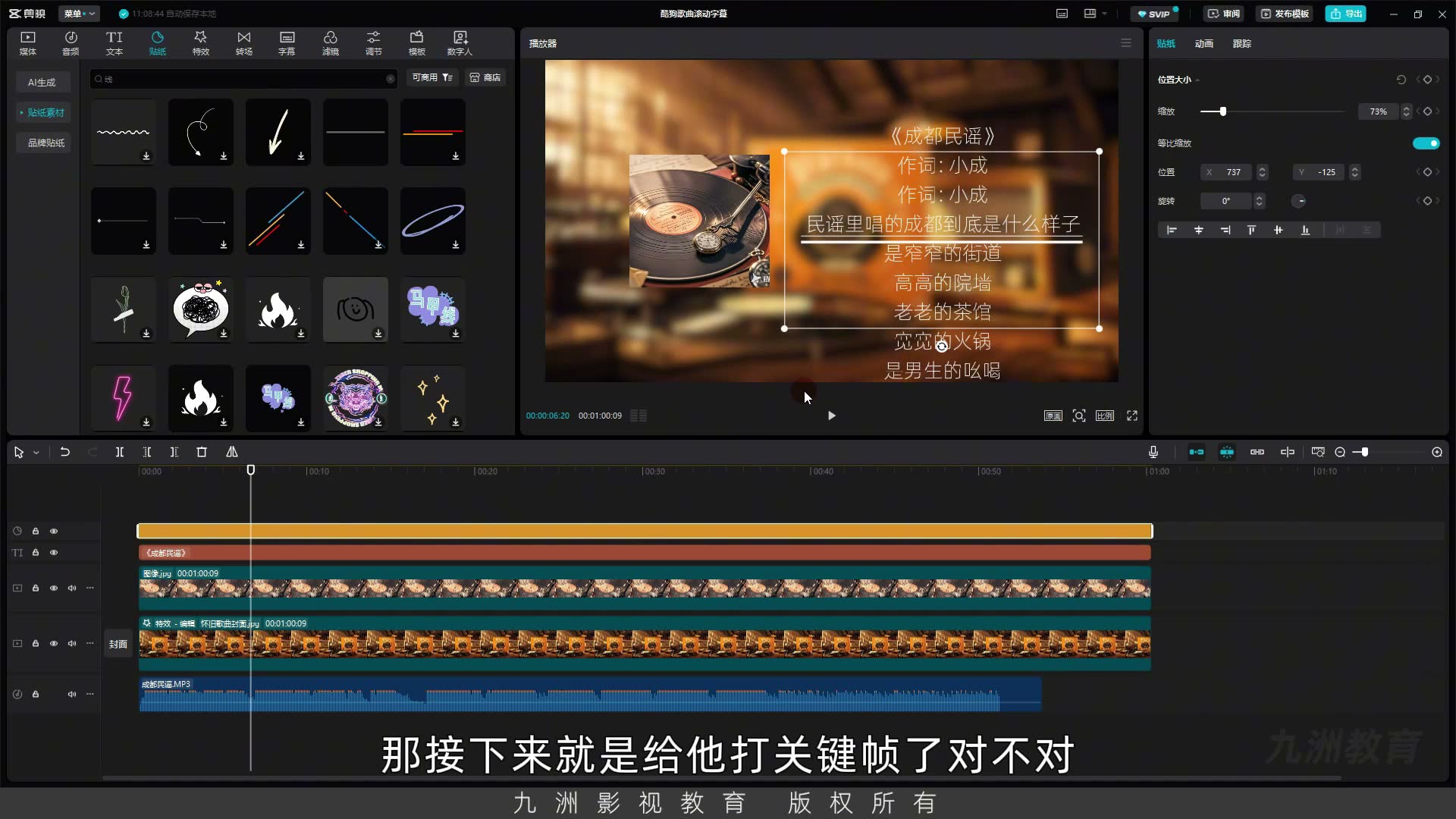The height and width of the screenshot is (819, 1456).
Task: Open more options for the audio track
Action: click(90, 694)
